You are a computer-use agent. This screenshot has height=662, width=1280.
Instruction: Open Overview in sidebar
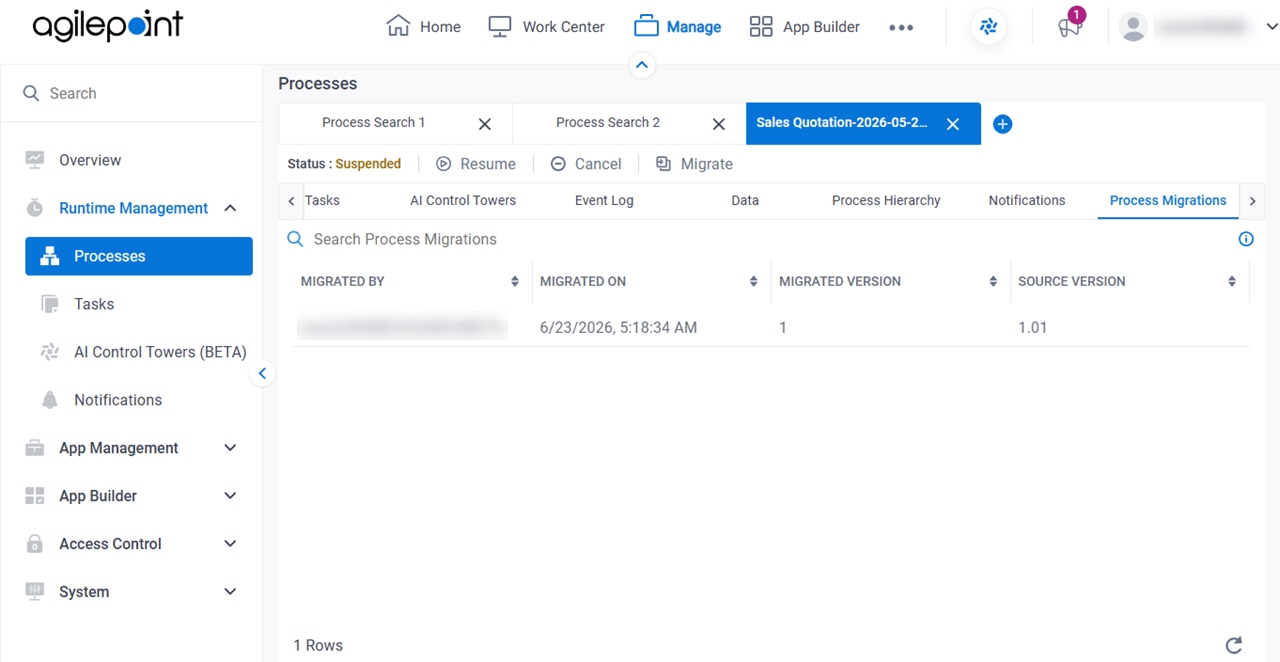pos(89,160)
